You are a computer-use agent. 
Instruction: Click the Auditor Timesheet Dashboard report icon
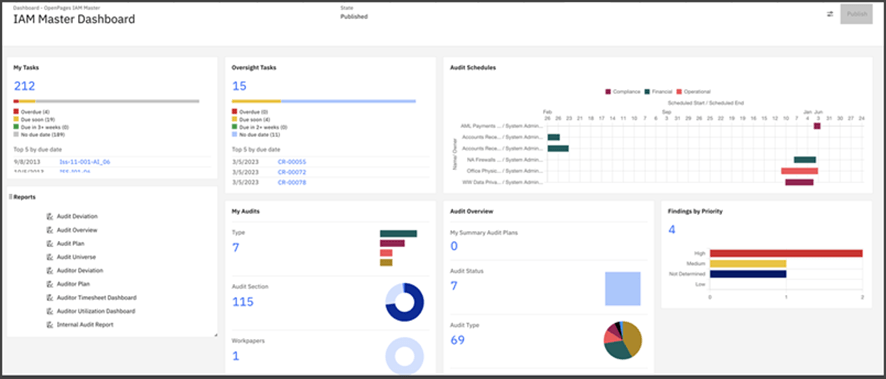[50, 298]
